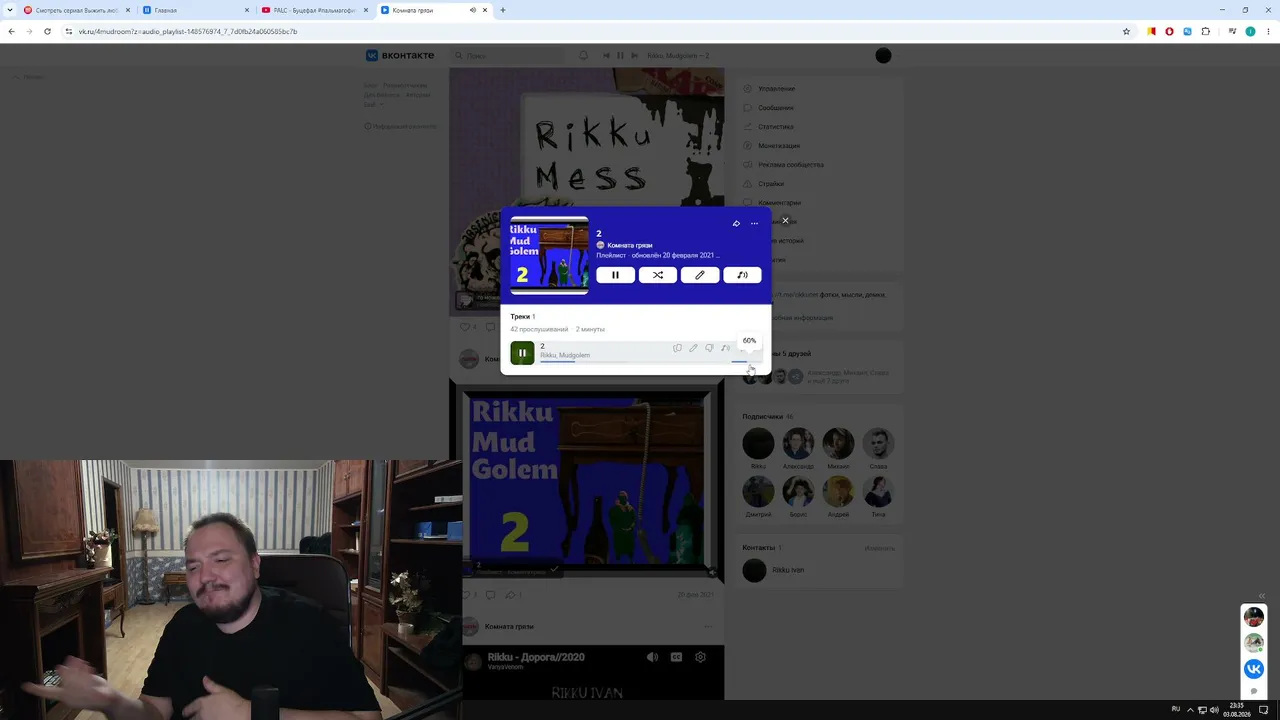Focus the VK search field
Image resolution: width=1280 pixels, height=720 pixels.
[x=508, y=56]
